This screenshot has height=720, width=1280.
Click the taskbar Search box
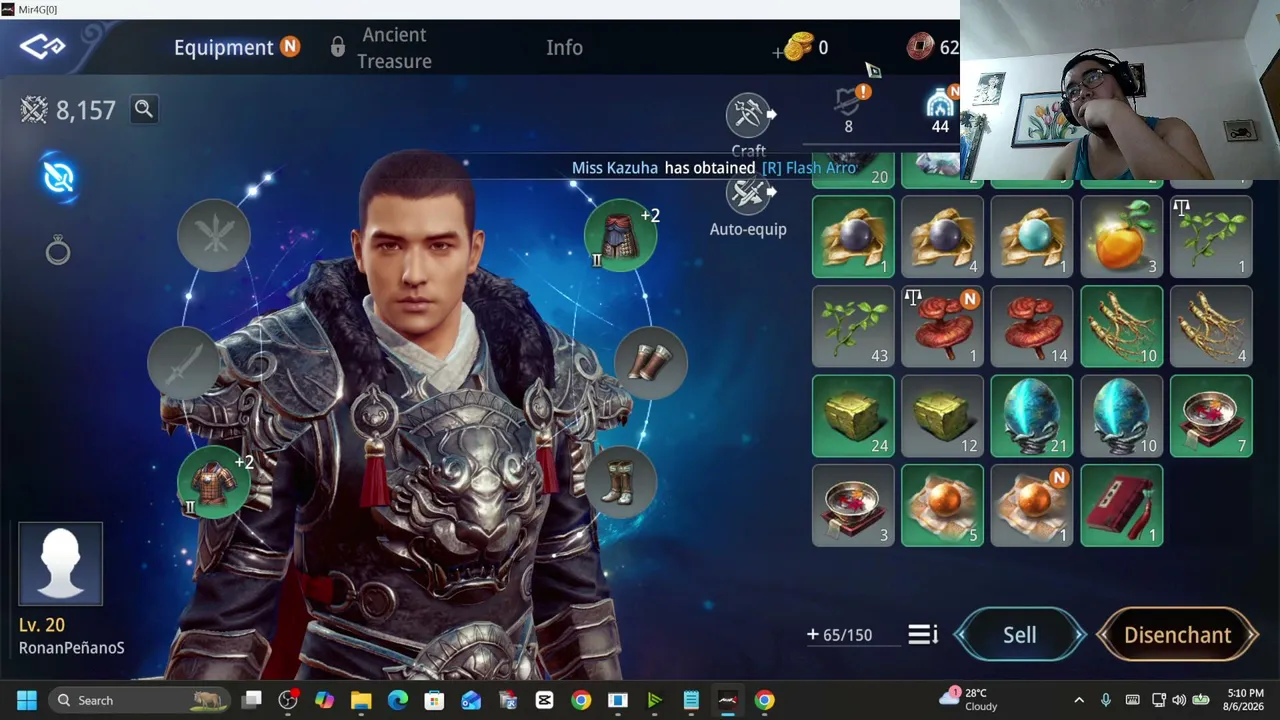[x=139, y=700]
